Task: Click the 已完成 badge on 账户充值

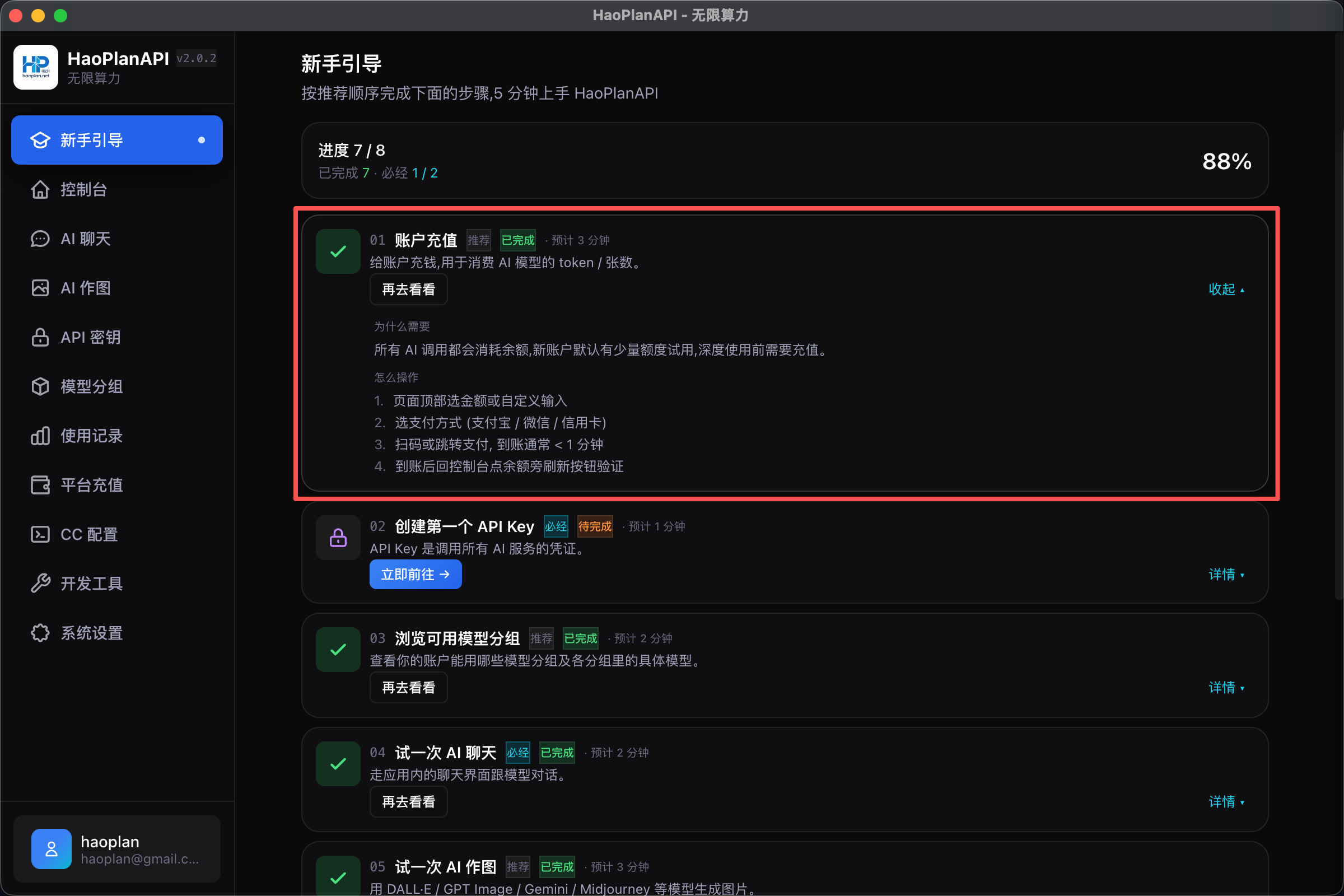Action: click(x=517, y=240)
